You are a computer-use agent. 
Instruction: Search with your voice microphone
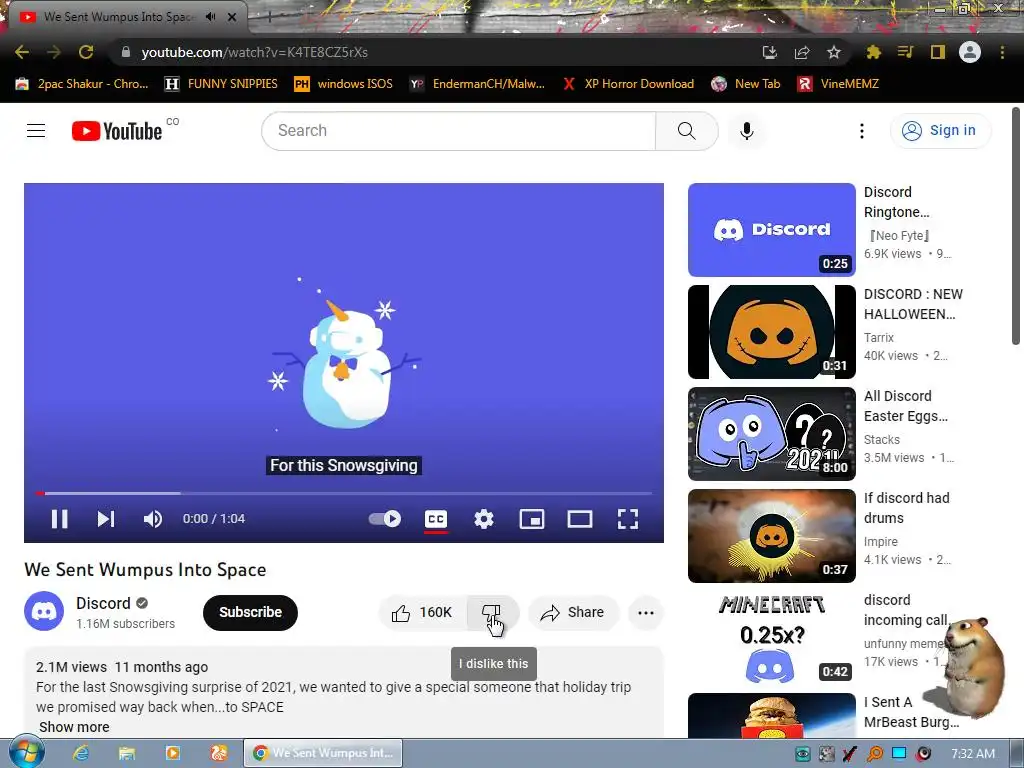746,131
